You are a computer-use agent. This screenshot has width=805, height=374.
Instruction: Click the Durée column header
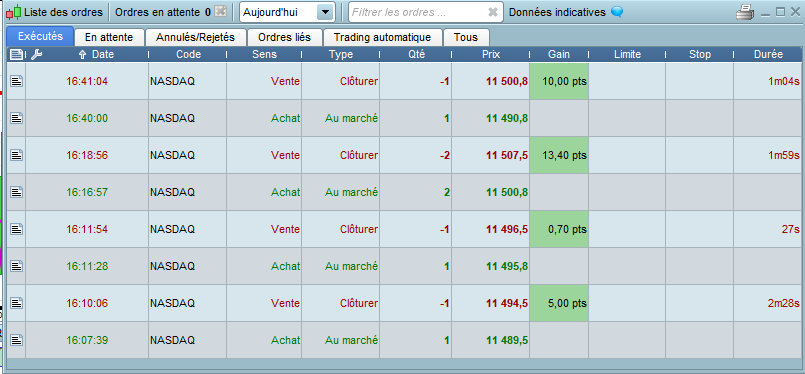click(768, 54)
